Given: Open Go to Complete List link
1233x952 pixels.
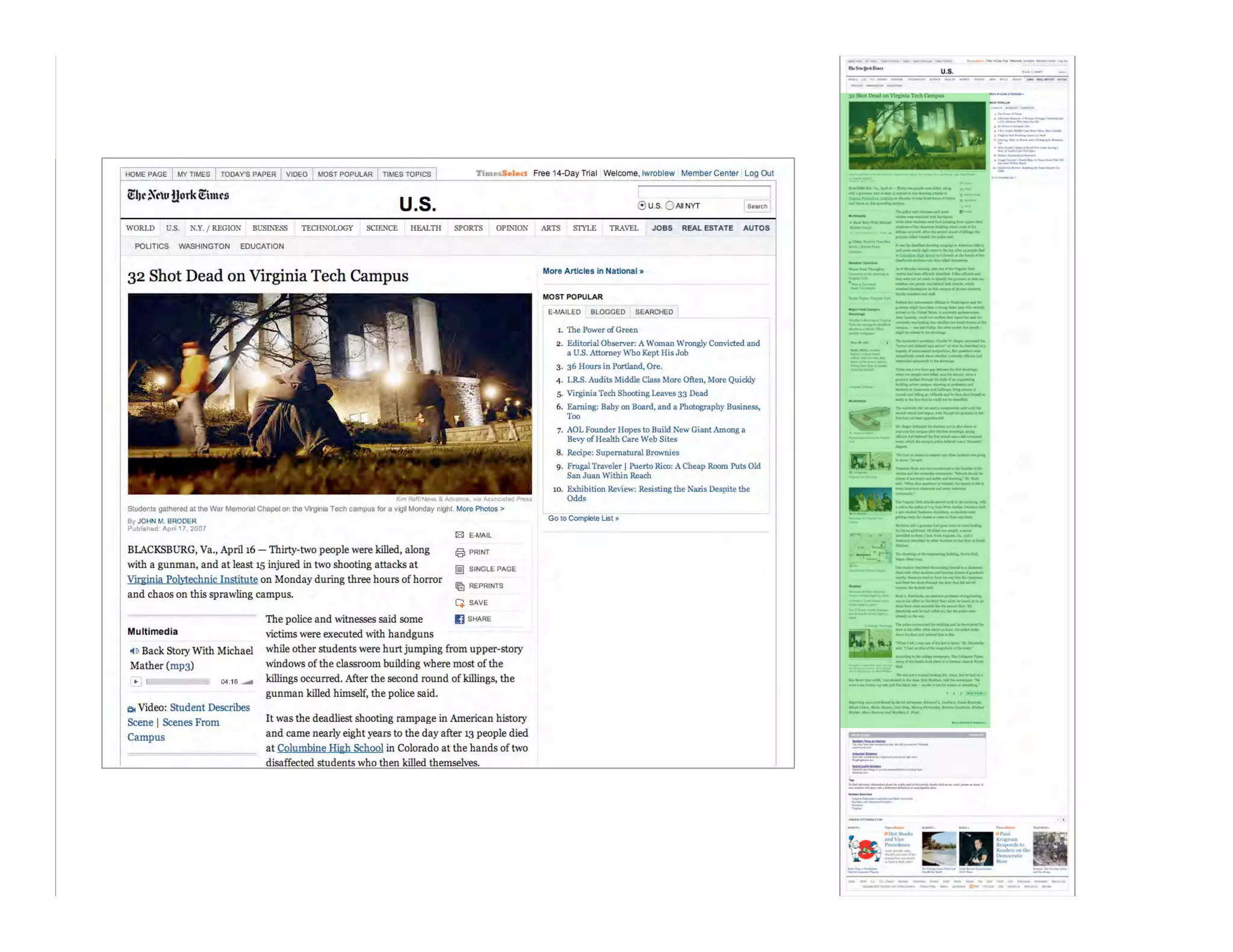Looking at the screenshot, I should [x=583, y=518].
